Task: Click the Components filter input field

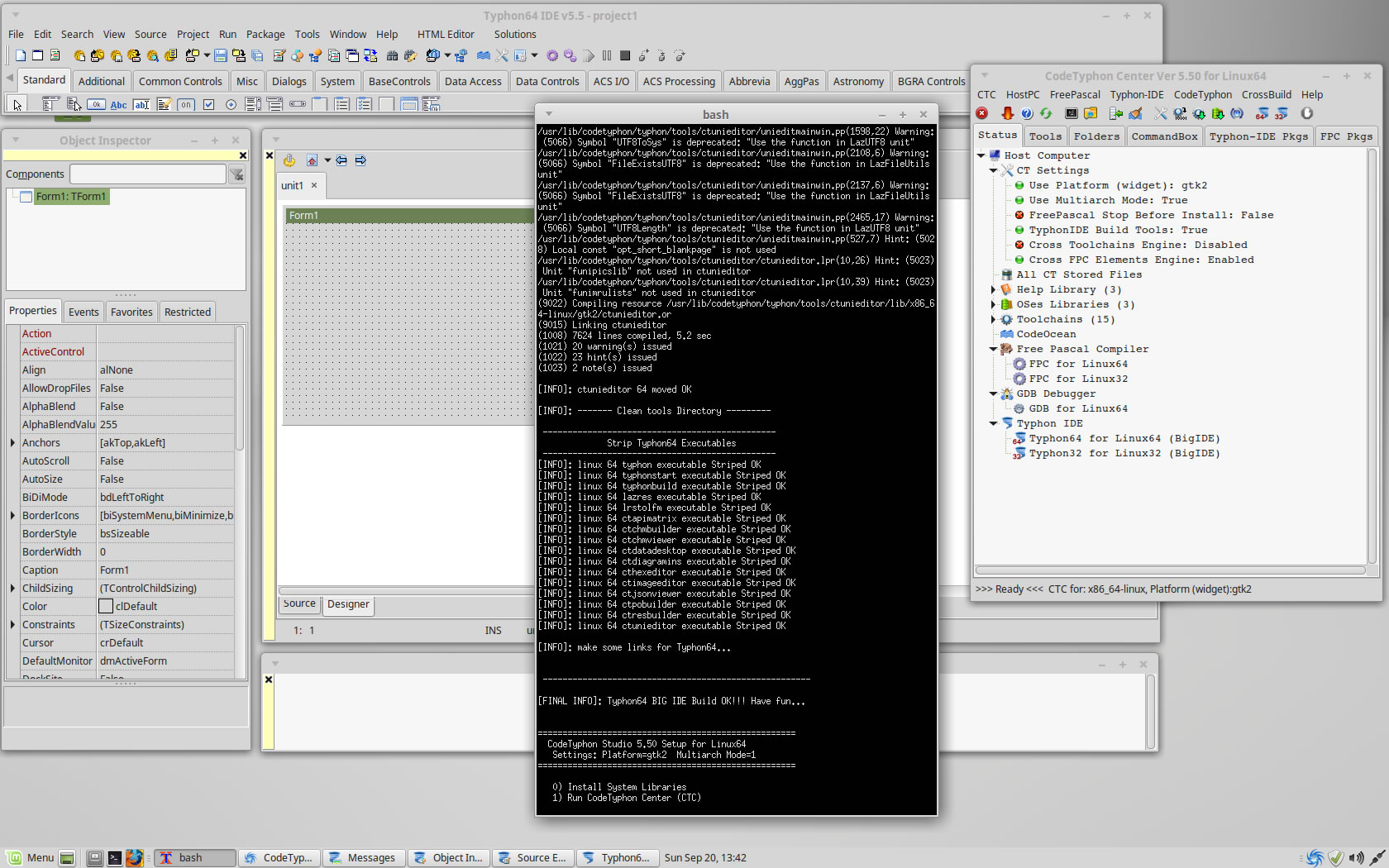Action: (148, 174)
